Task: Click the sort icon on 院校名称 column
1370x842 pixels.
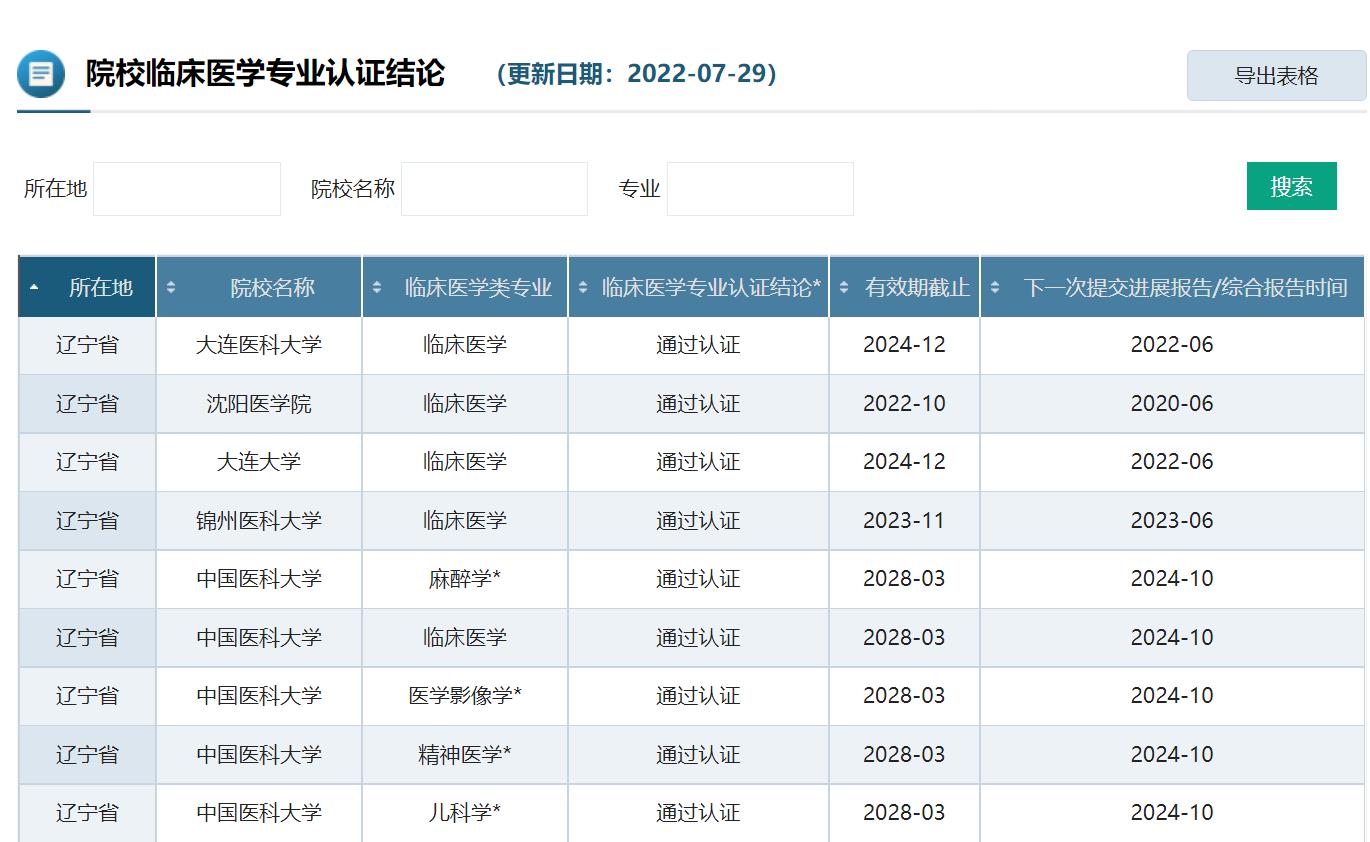Action: 169,286
